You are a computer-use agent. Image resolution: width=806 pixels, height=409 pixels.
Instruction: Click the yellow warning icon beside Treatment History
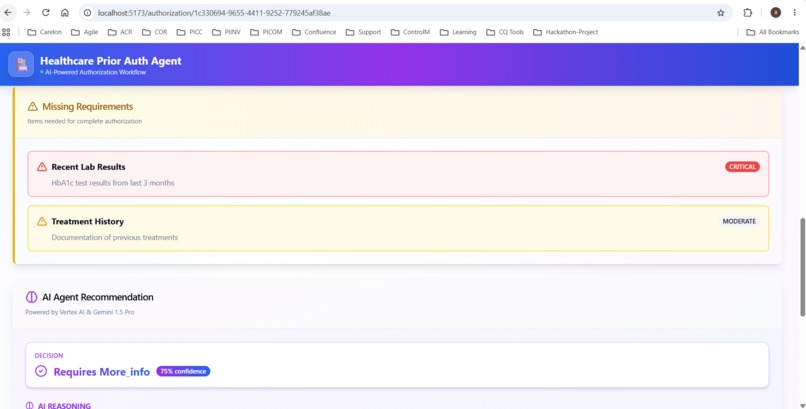42,221
